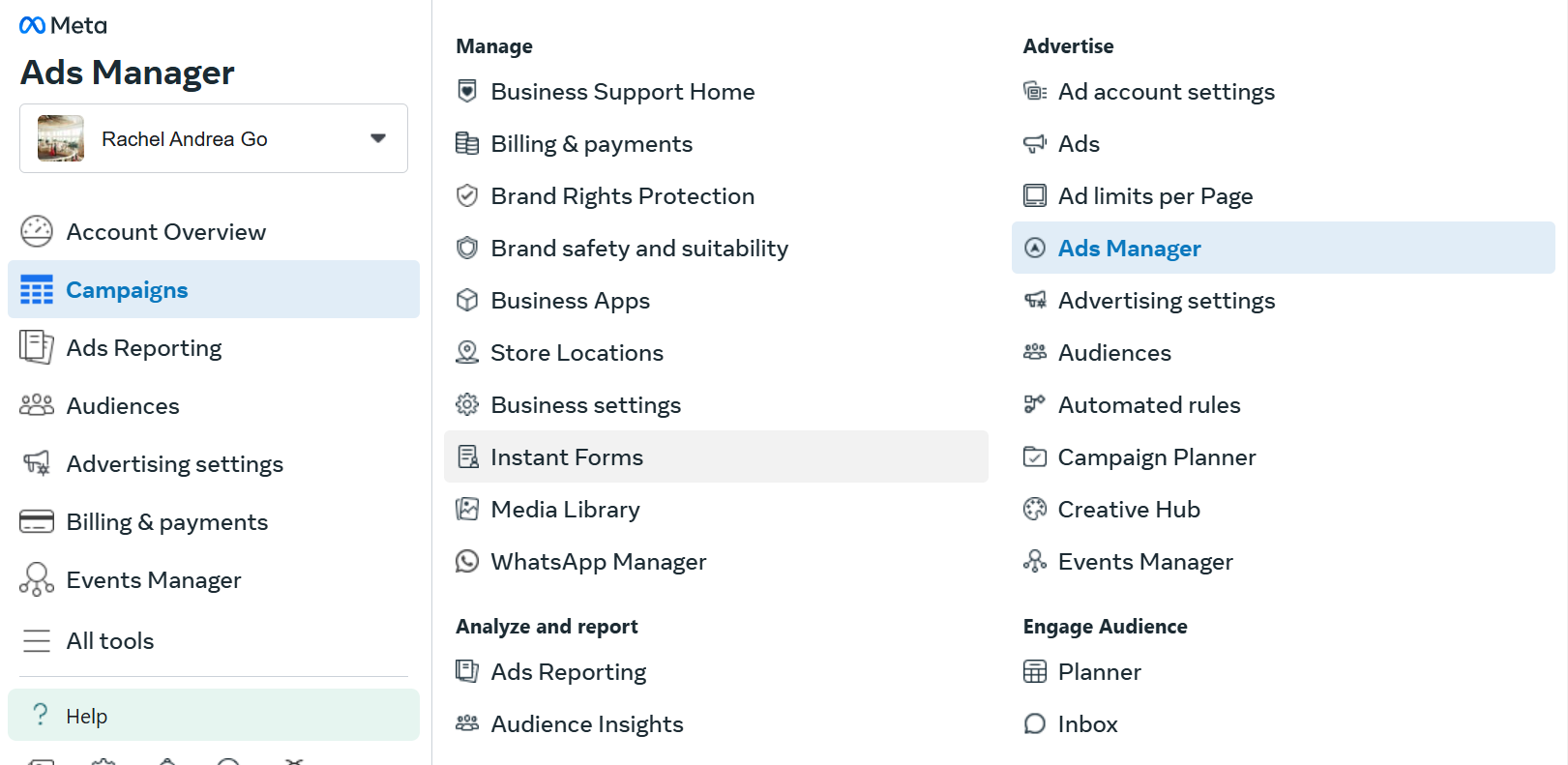Click the Ad account settings icon
1568x765 pixels.
coord(1035,91)
